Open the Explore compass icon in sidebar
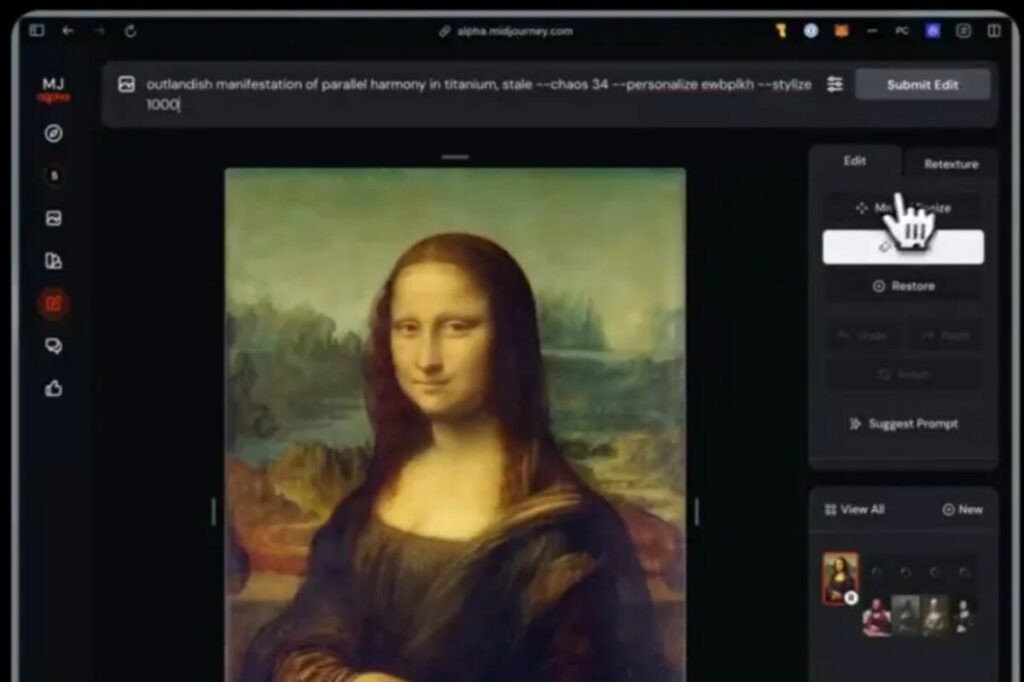 pos(54,134)
